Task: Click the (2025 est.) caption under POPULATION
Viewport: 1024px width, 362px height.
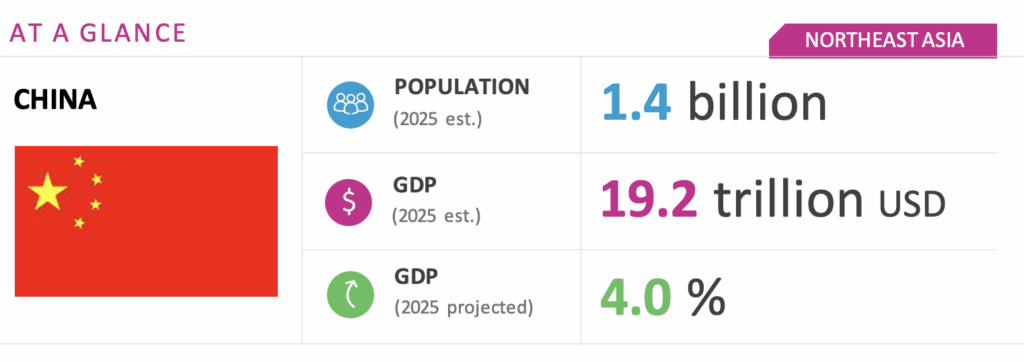Action: click(x=438, y=120)
